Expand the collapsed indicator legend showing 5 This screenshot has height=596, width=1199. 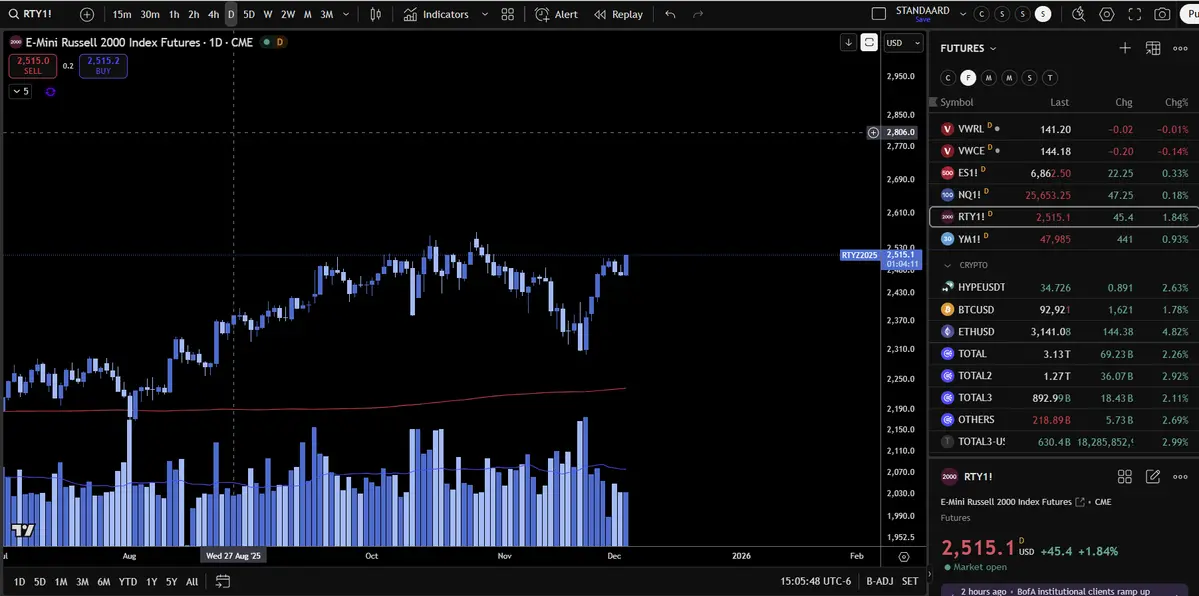[x=20, y=91]
